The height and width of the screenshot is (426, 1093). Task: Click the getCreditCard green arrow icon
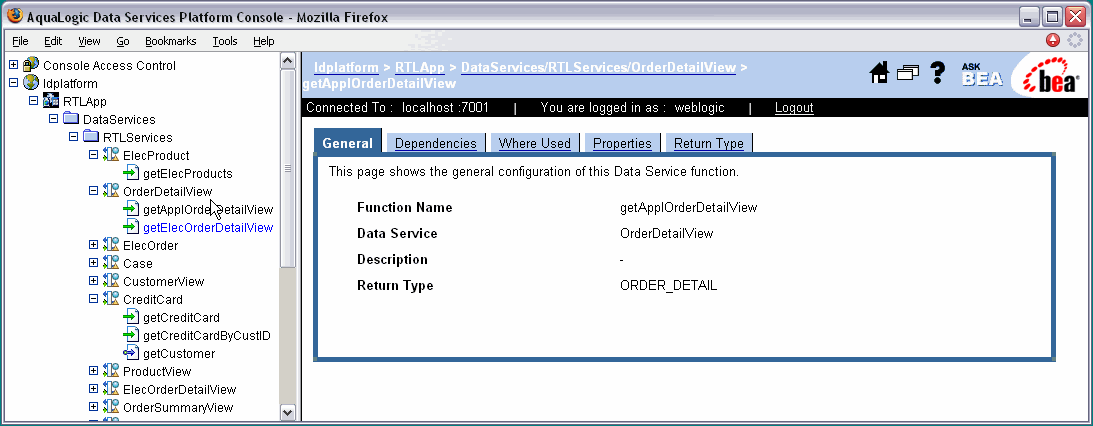point(131,317)
